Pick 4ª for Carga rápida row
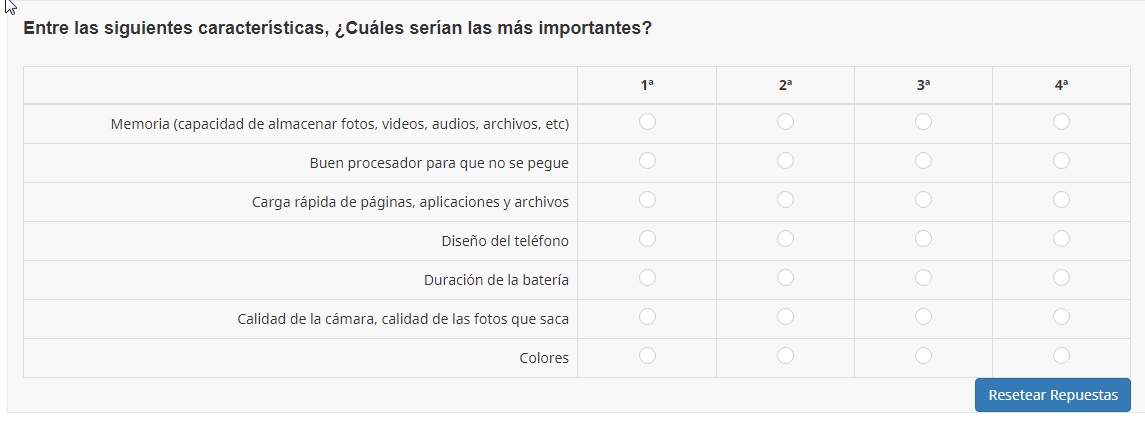The height and width of the screenshot is (422, 1145). coord(1061,200)
